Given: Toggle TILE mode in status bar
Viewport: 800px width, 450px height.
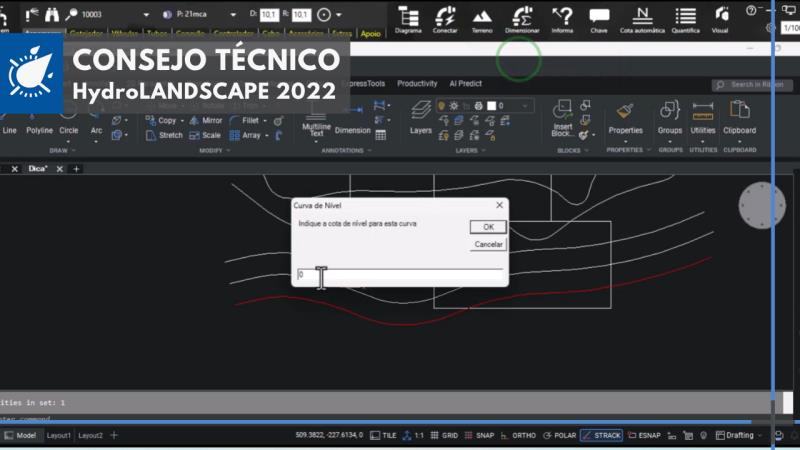Looking at the screenshot, I should tap(383, 435).
